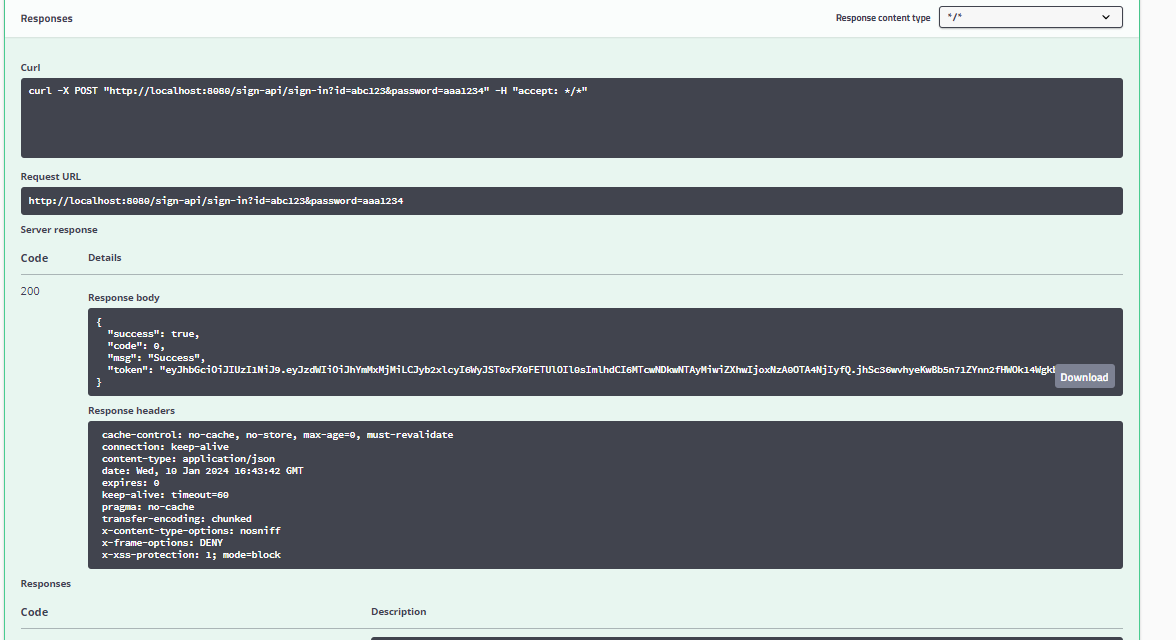Click the "success": true line
Image resolution: width=1176 pixels, height=640 pixels.
154,334
